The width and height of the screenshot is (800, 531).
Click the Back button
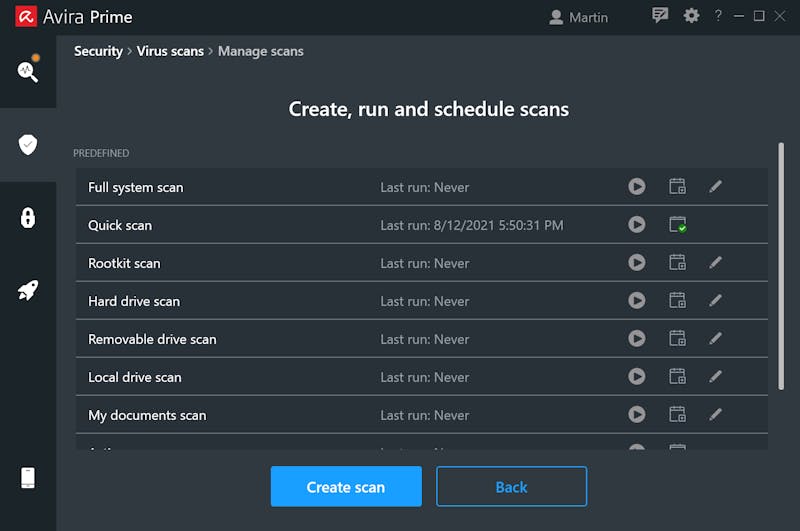pyautogui.click(x=511, y=487)
